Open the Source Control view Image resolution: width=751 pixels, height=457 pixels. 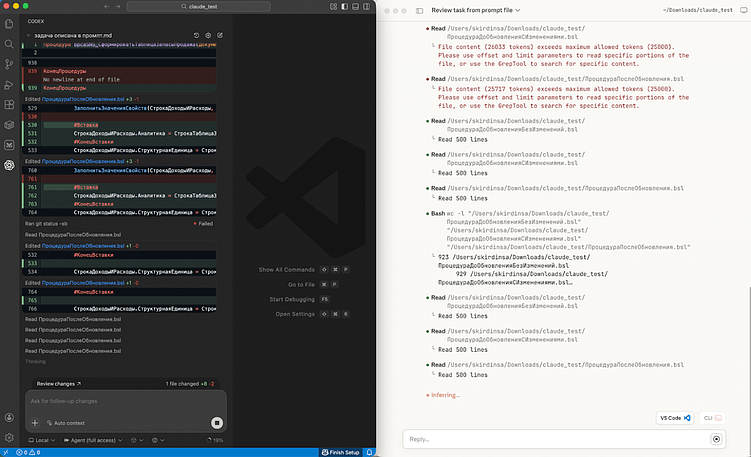coord(9,65)
